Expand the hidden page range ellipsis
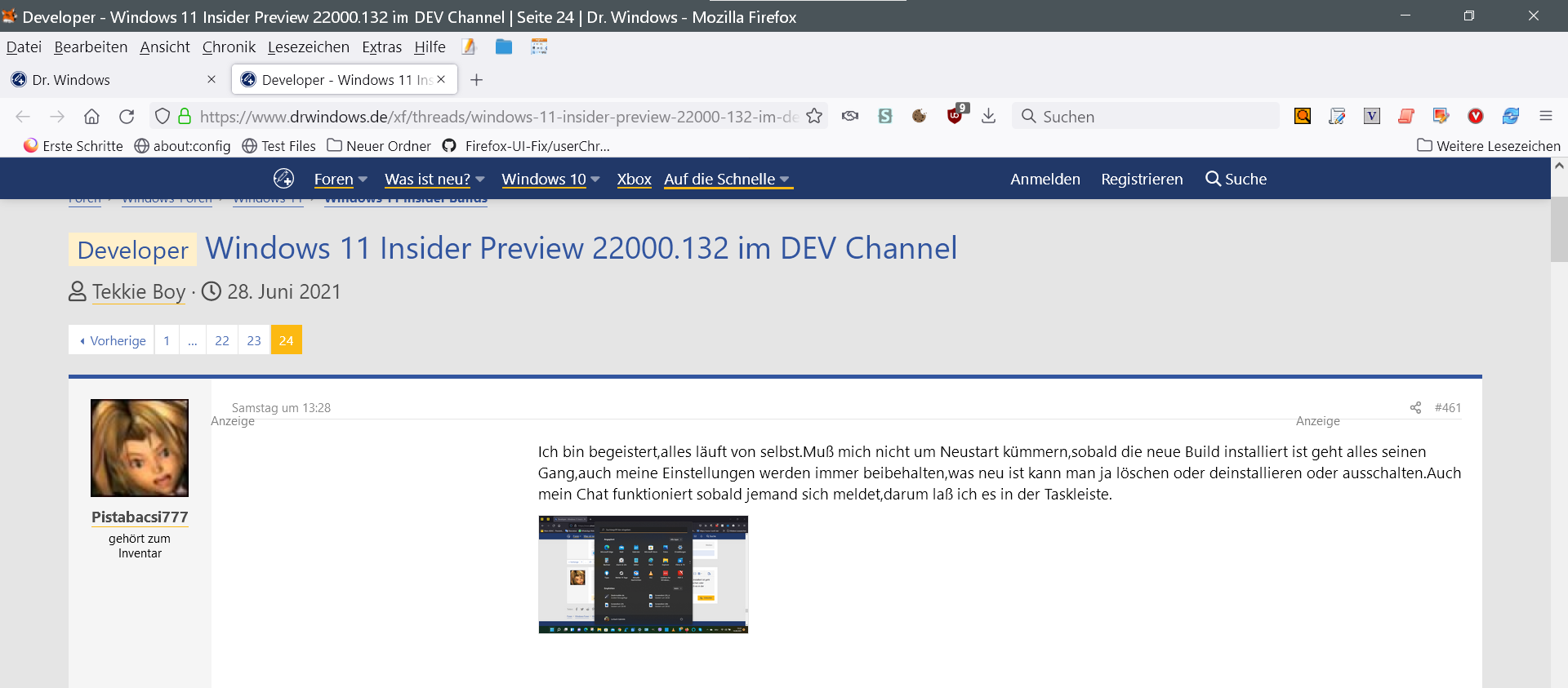This screenshot has width=1568, height=688. (x=193, y=340)
